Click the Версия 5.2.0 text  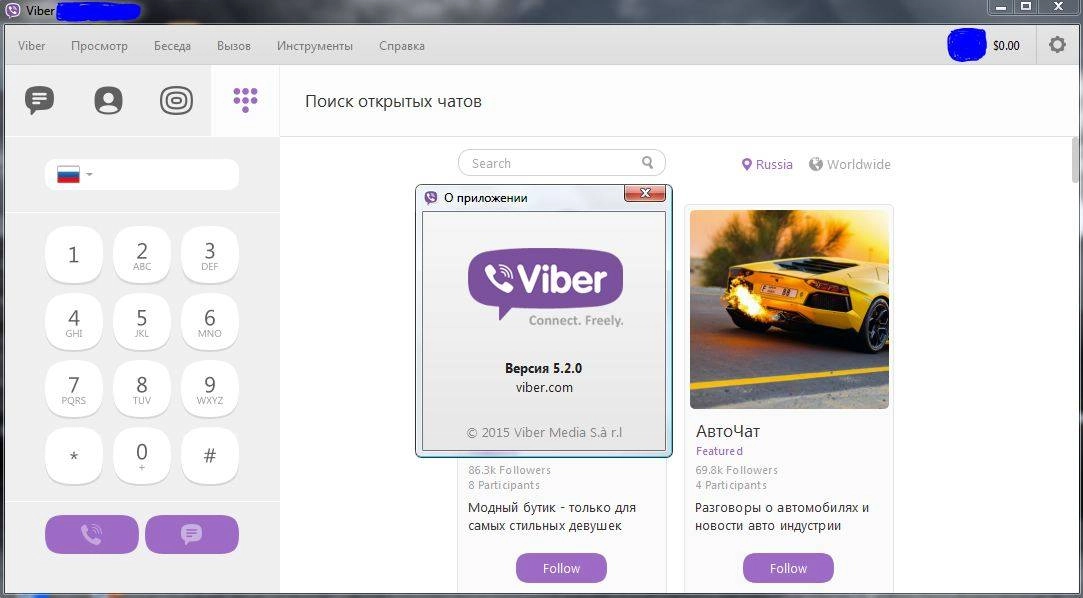click(x=544, y=368)
